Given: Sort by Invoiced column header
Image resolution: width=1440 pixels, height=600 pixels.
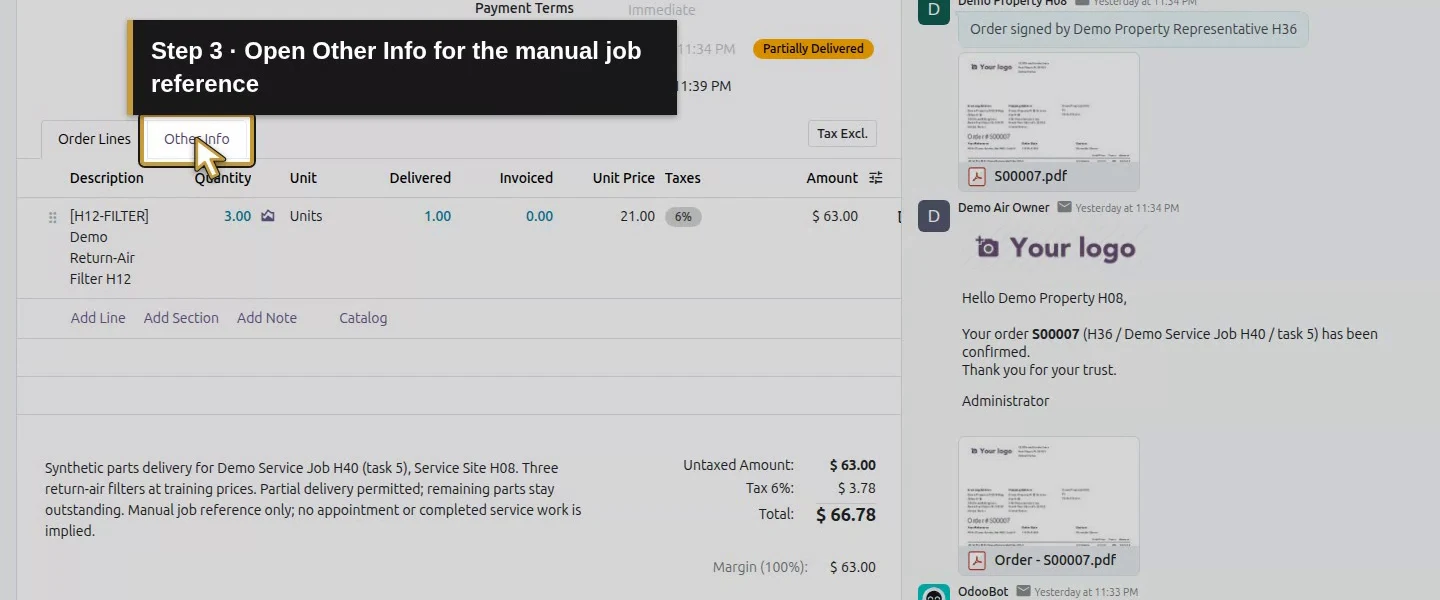Looking at the screenshot, I should [x=526, y=178].
